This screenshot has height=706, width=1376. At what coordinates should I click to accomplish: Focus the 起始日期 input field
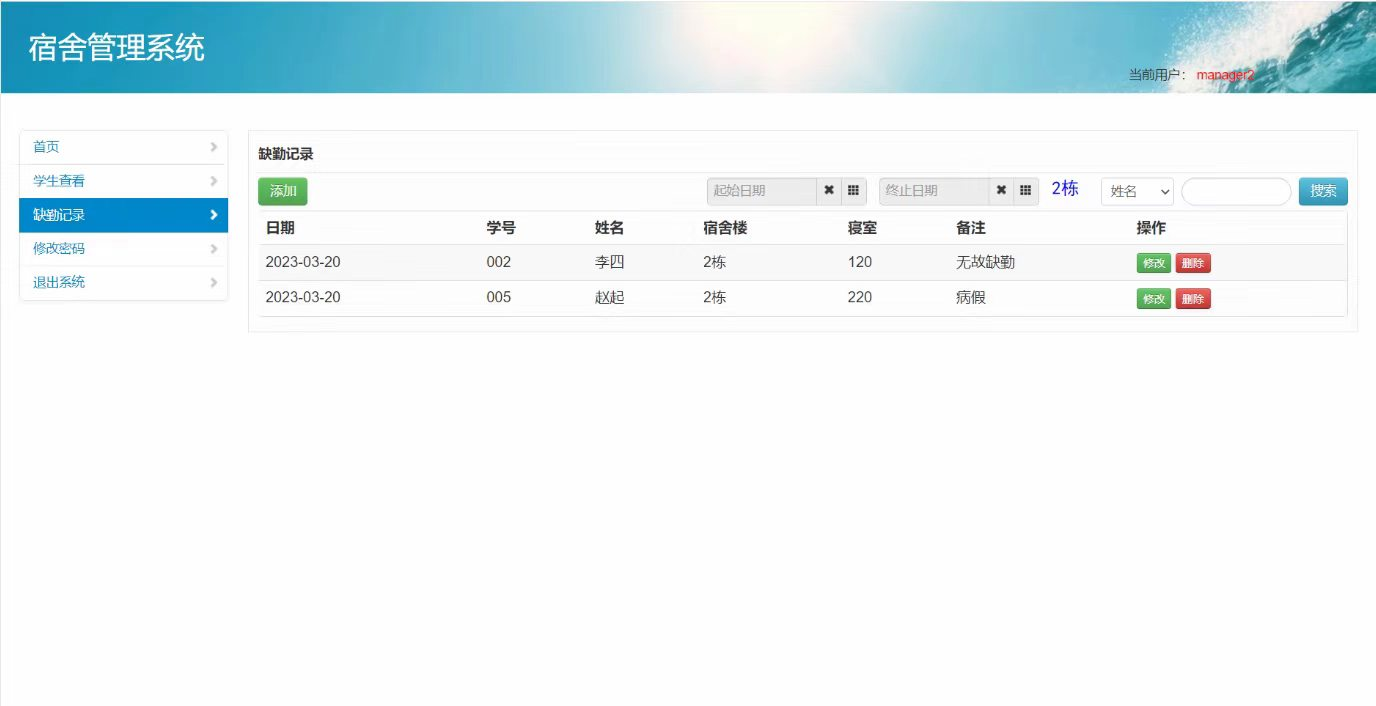(x=762, y=191)
